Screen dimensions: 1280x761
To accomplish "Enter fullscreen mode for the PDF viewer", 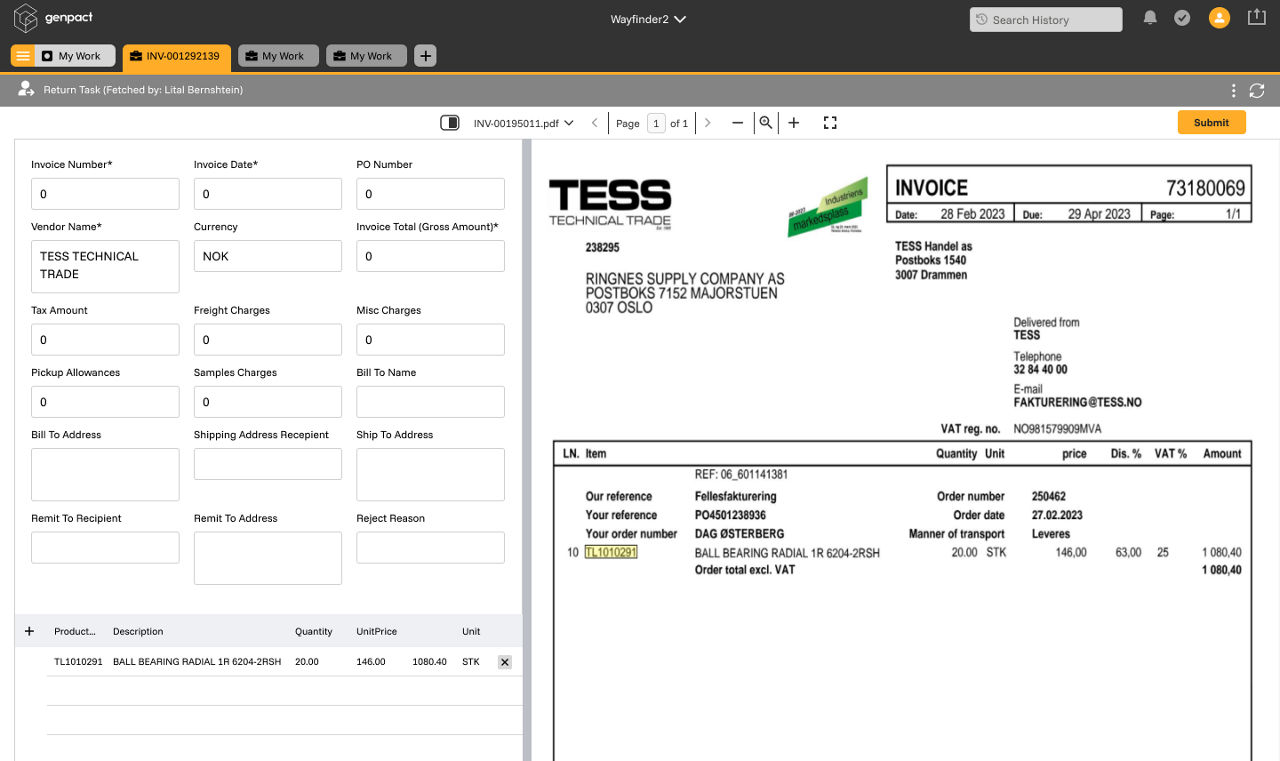I will (x=830, y=123).
